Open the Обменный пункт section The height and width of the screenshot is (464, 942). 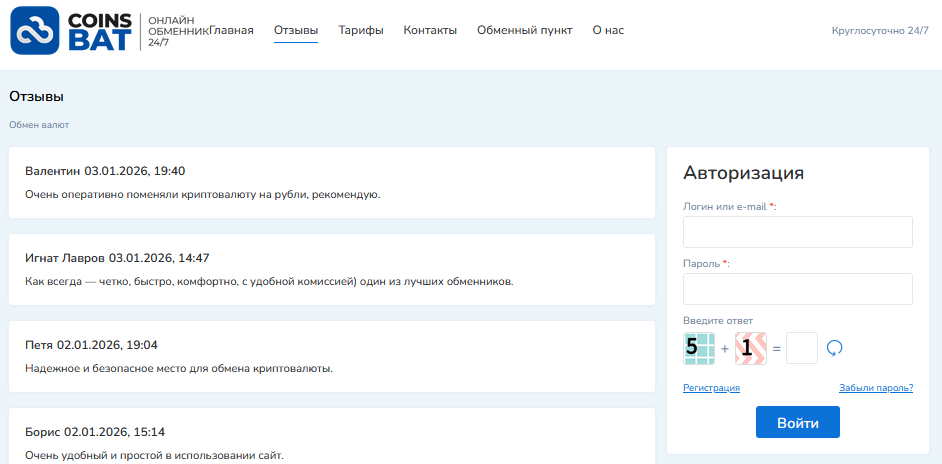point(524,30)
